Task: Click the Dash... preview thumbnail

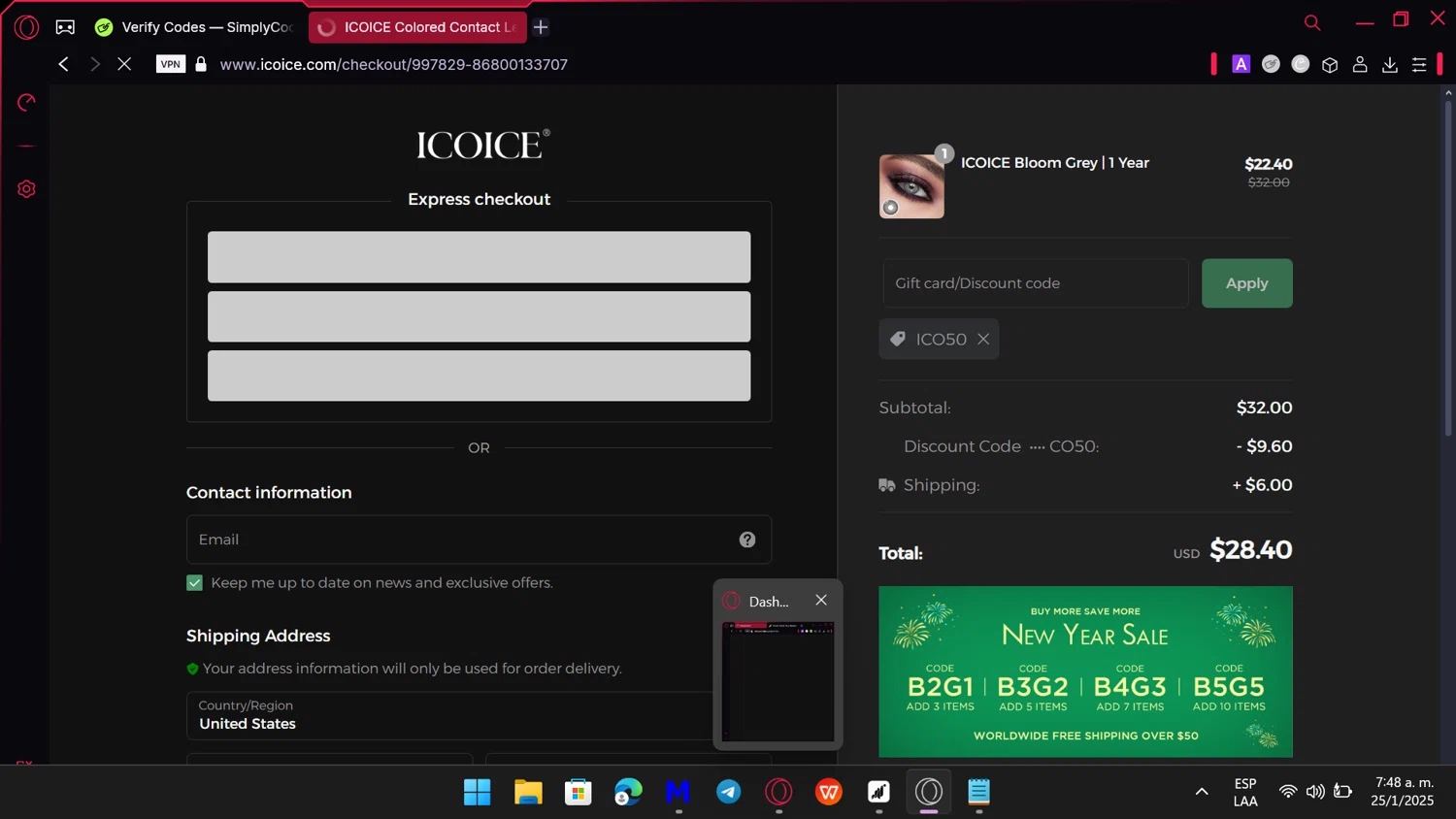Action: pos(778,682)
